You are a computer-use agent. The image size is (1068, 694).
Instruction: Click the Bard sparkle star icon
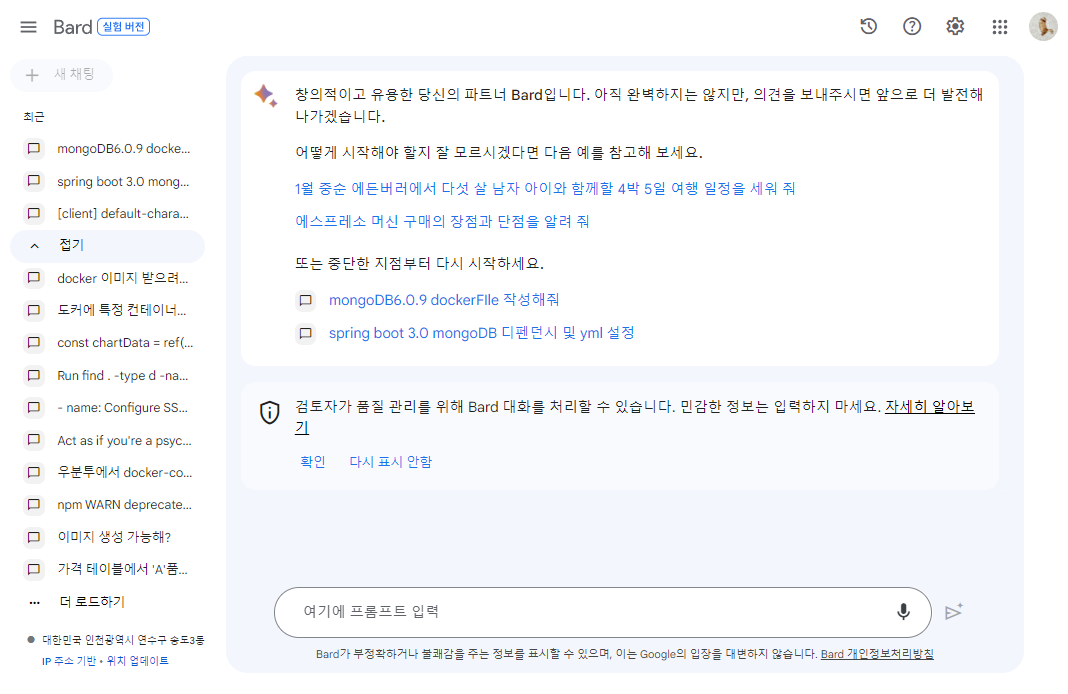pos(266,95)
